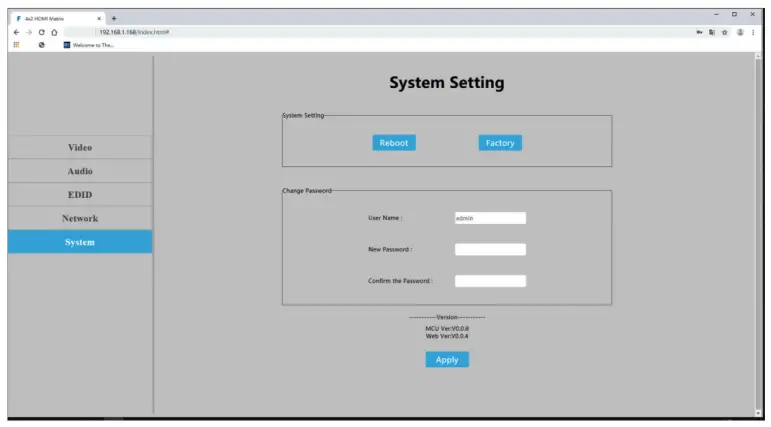Open the saved password key icon

[699, 32]
